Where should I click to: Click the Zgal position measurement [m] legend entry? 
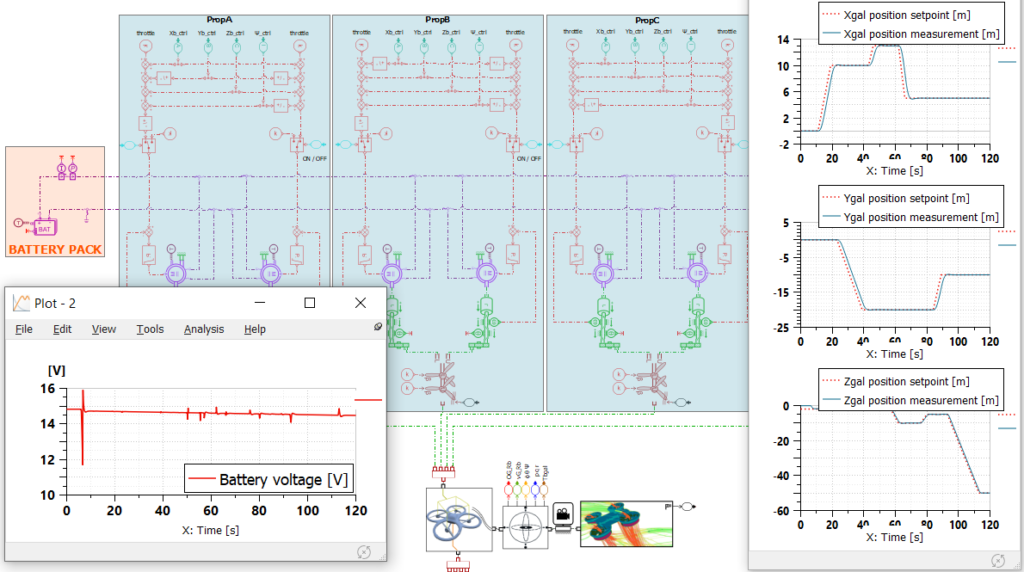tap(911, 400)
